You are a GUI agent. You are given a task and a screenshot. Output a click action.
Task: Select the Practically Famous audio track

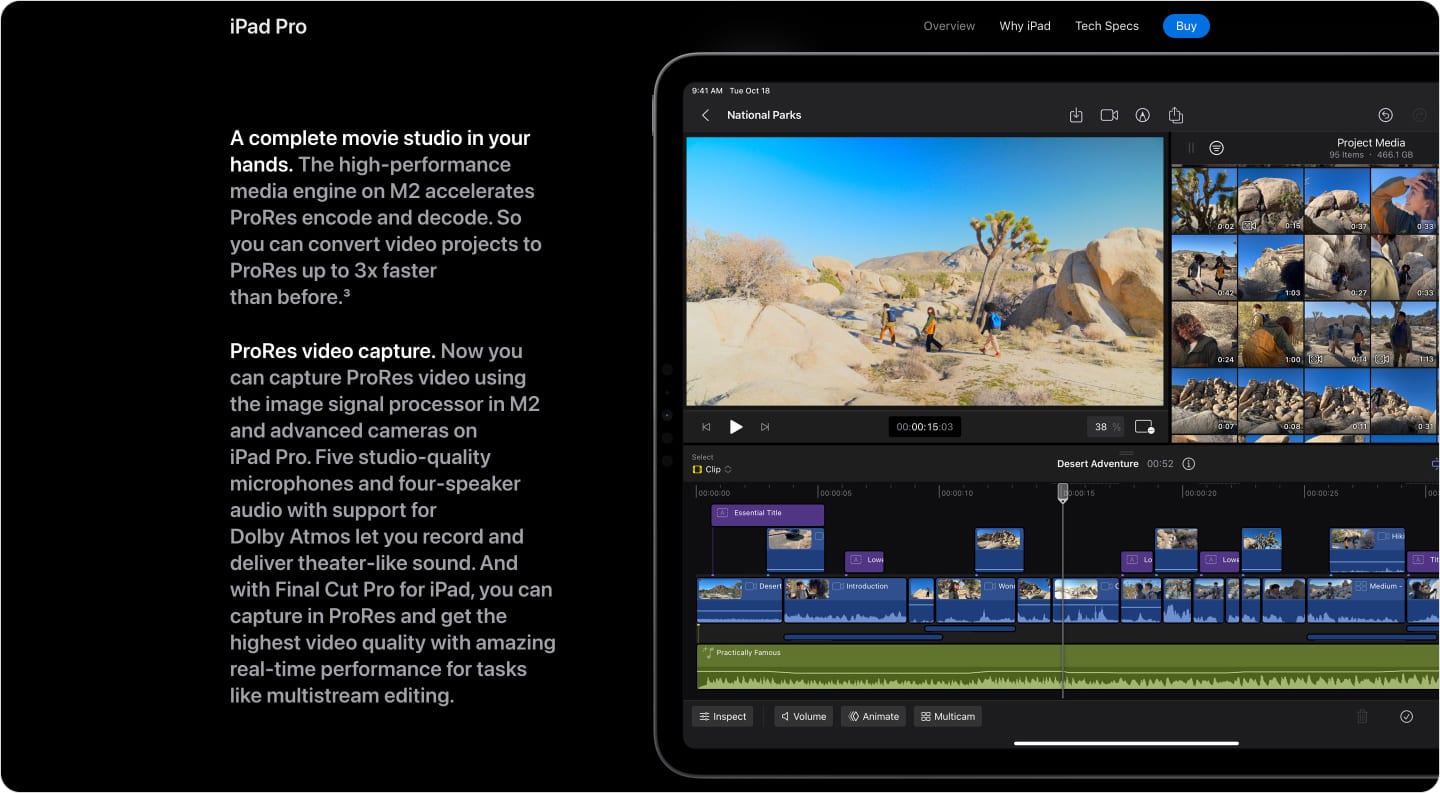coord(1068,667)
